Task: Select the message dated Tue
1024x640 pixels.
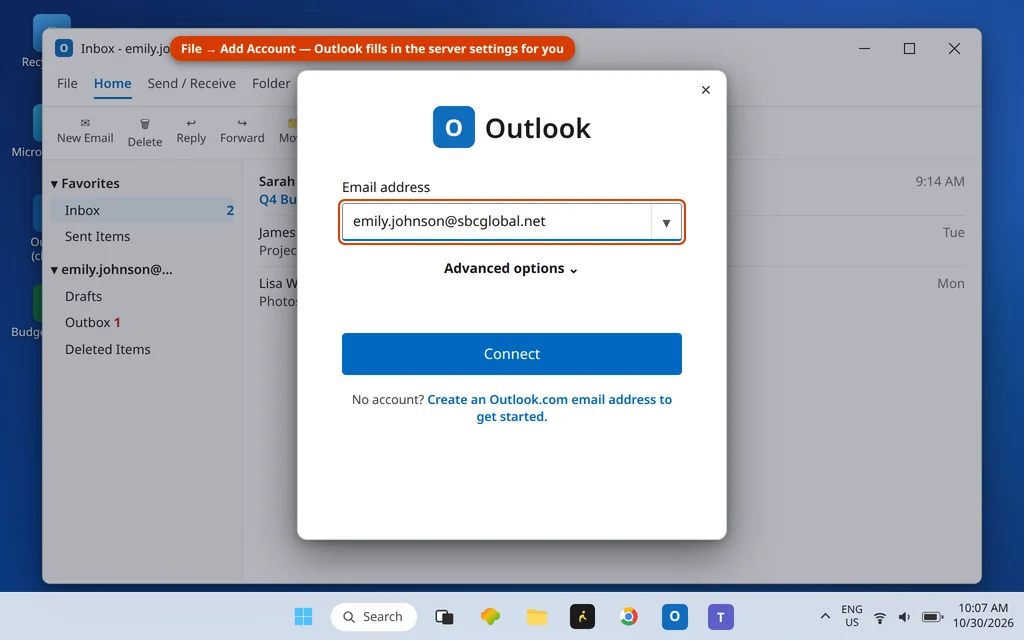Action: coord(611,241)
